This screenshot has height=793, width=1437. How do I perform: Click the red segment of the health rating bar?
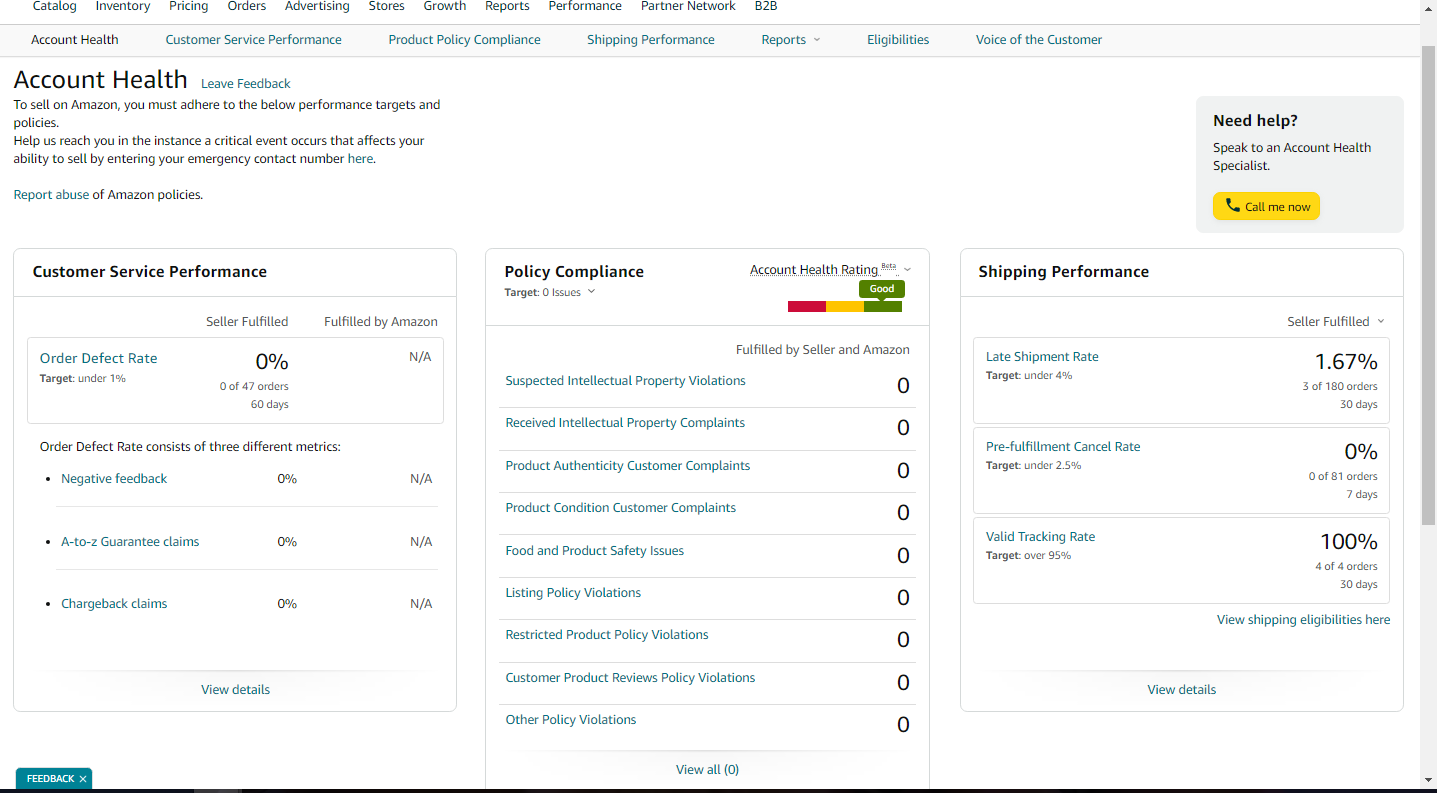pyautogui.click(x=807, y=306)
